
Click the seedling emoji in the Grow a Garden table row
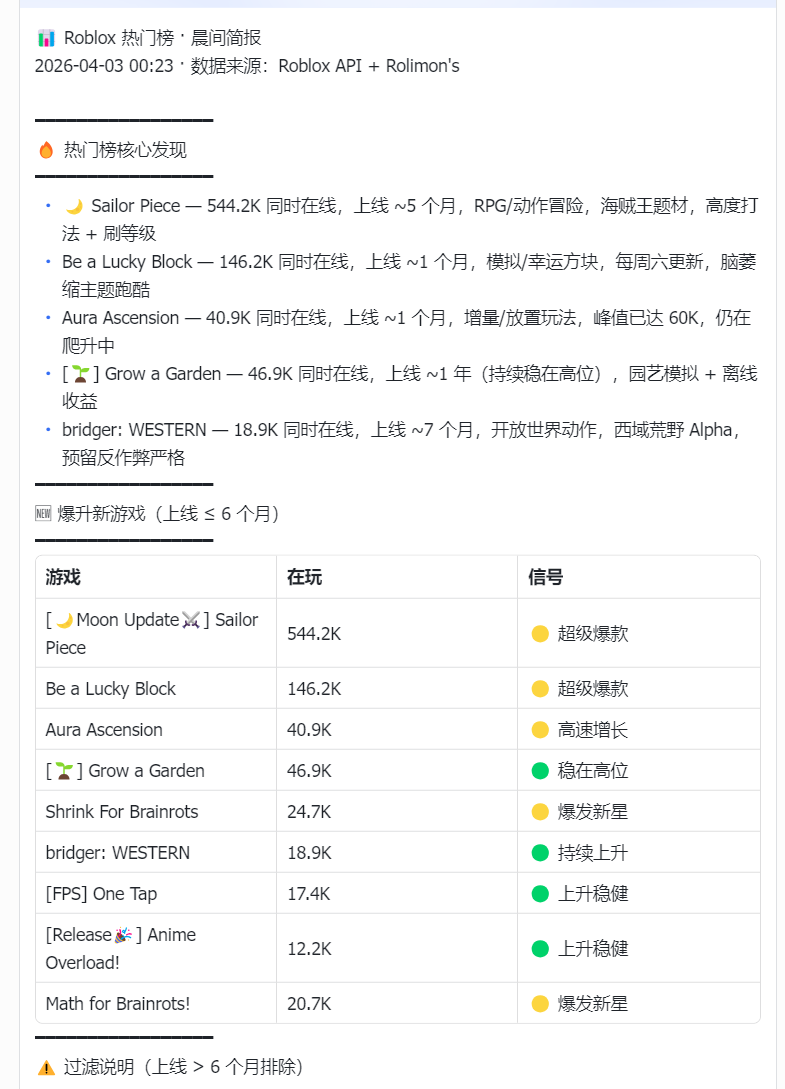click(64, 771)
